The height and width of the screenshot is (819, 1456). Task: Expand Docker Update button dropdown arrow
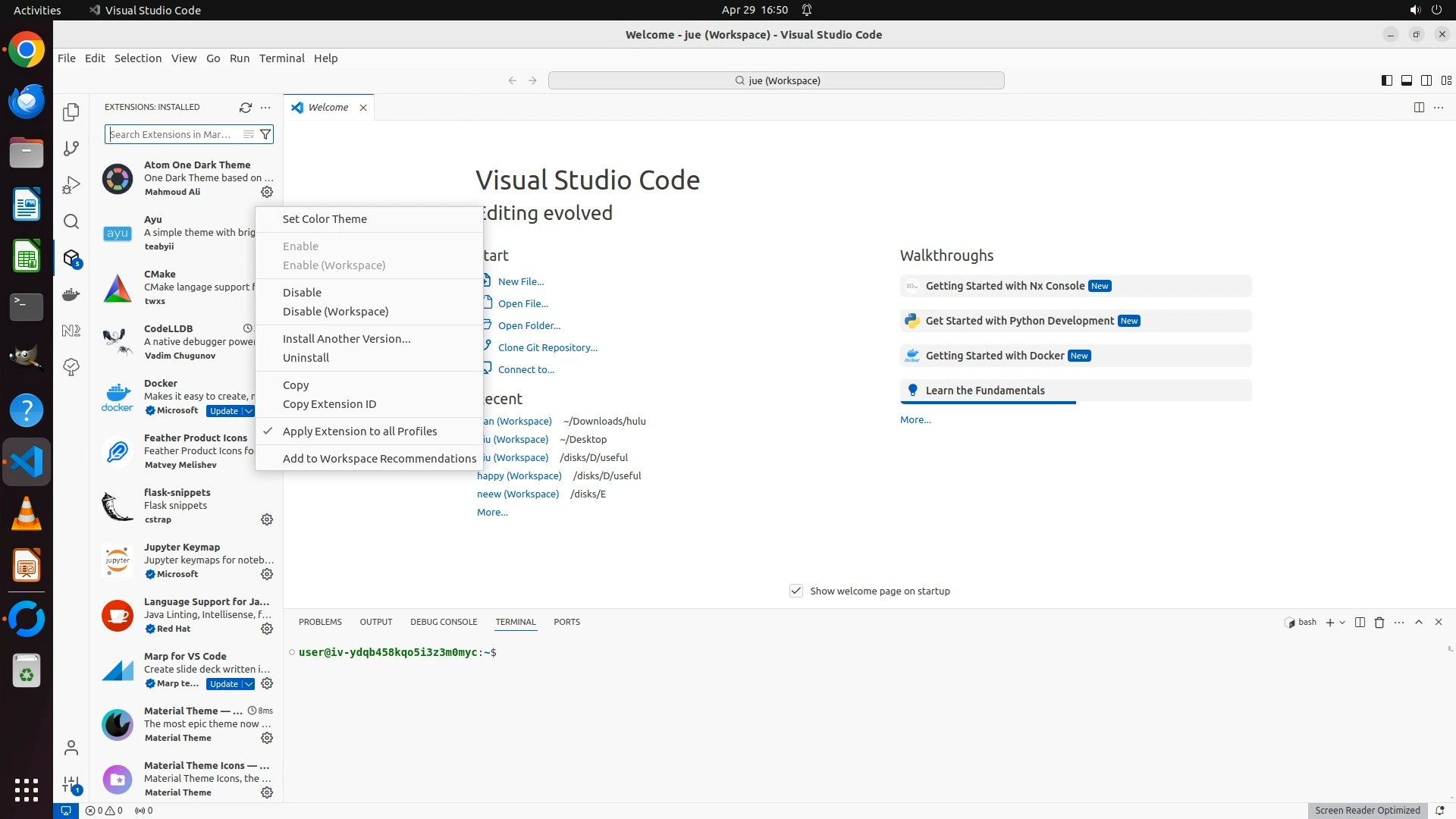click(x=249, y=411)
